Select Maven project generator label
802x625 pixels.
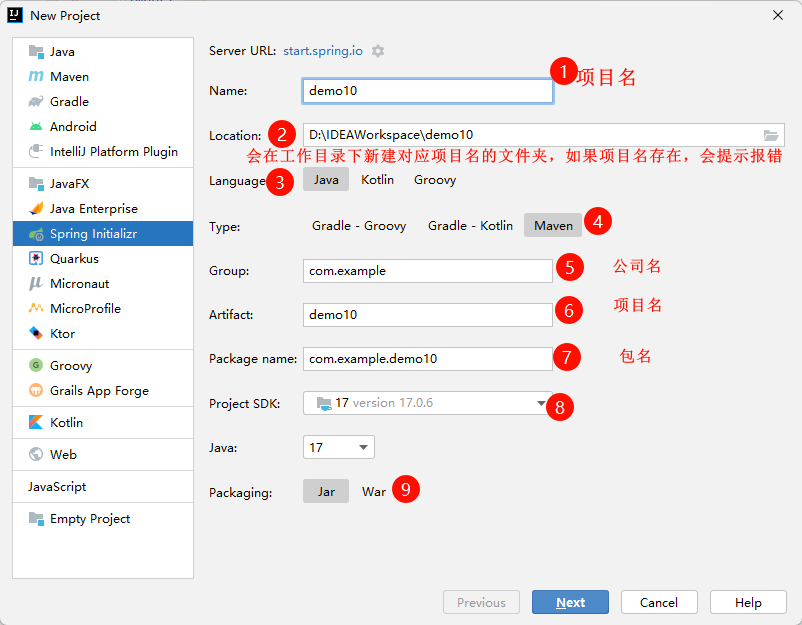tap(70, 77)
